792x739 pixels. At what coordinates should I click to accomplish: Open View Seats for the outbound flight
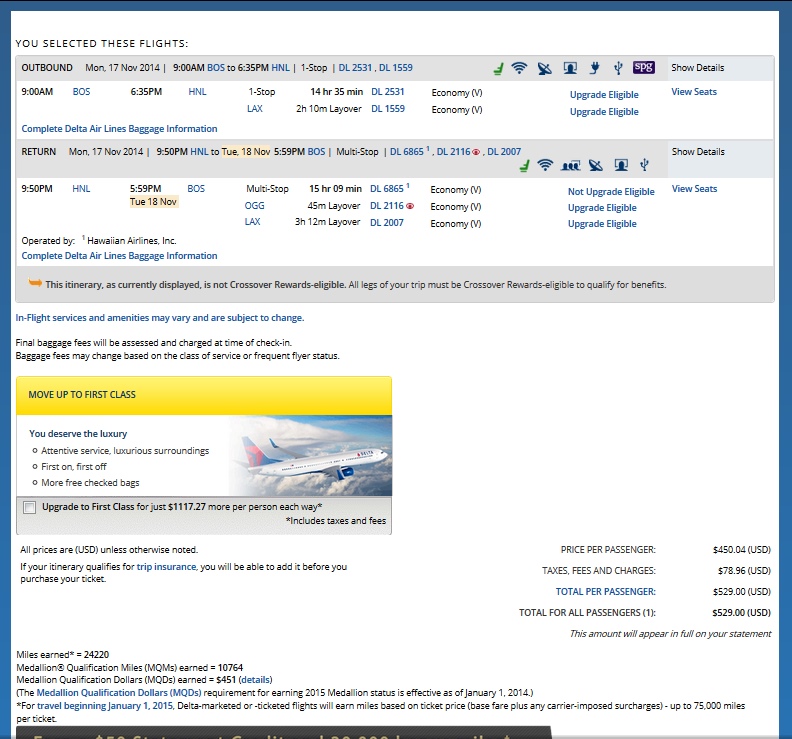click(x=694, y=92)
